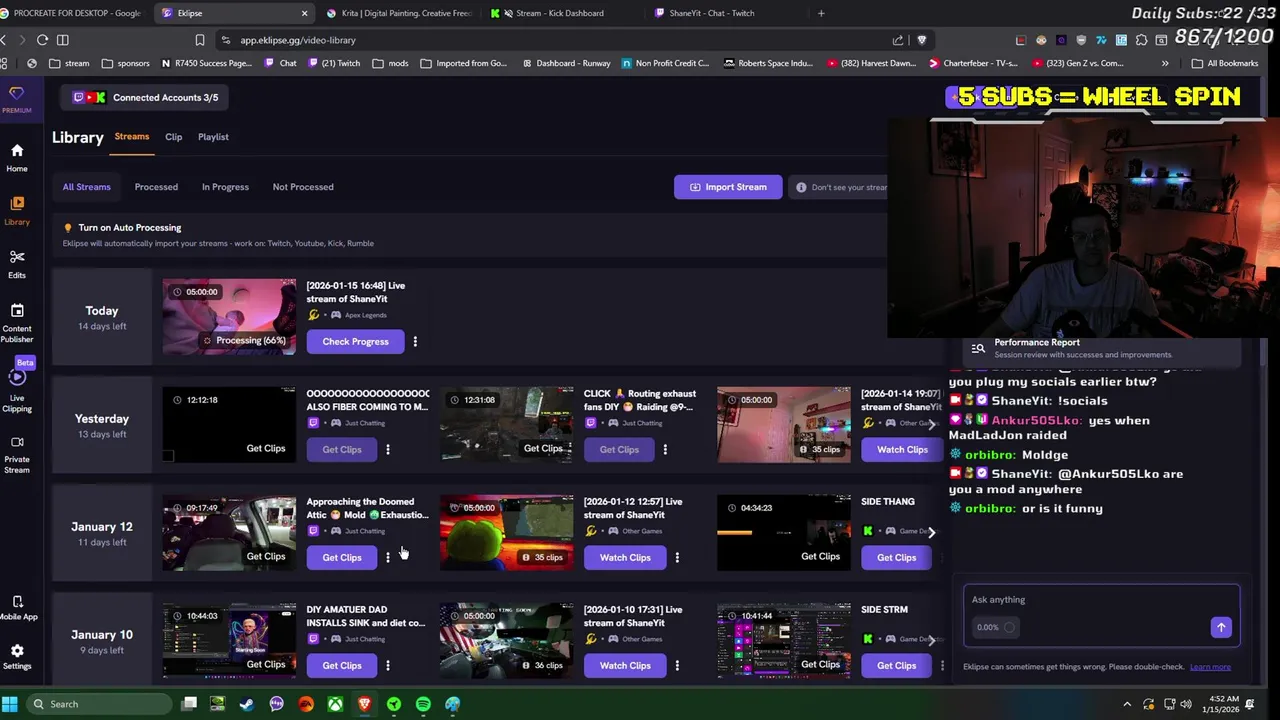Filter by Processed streams
The image size is (1280, 720).
(x=156, y=187)
